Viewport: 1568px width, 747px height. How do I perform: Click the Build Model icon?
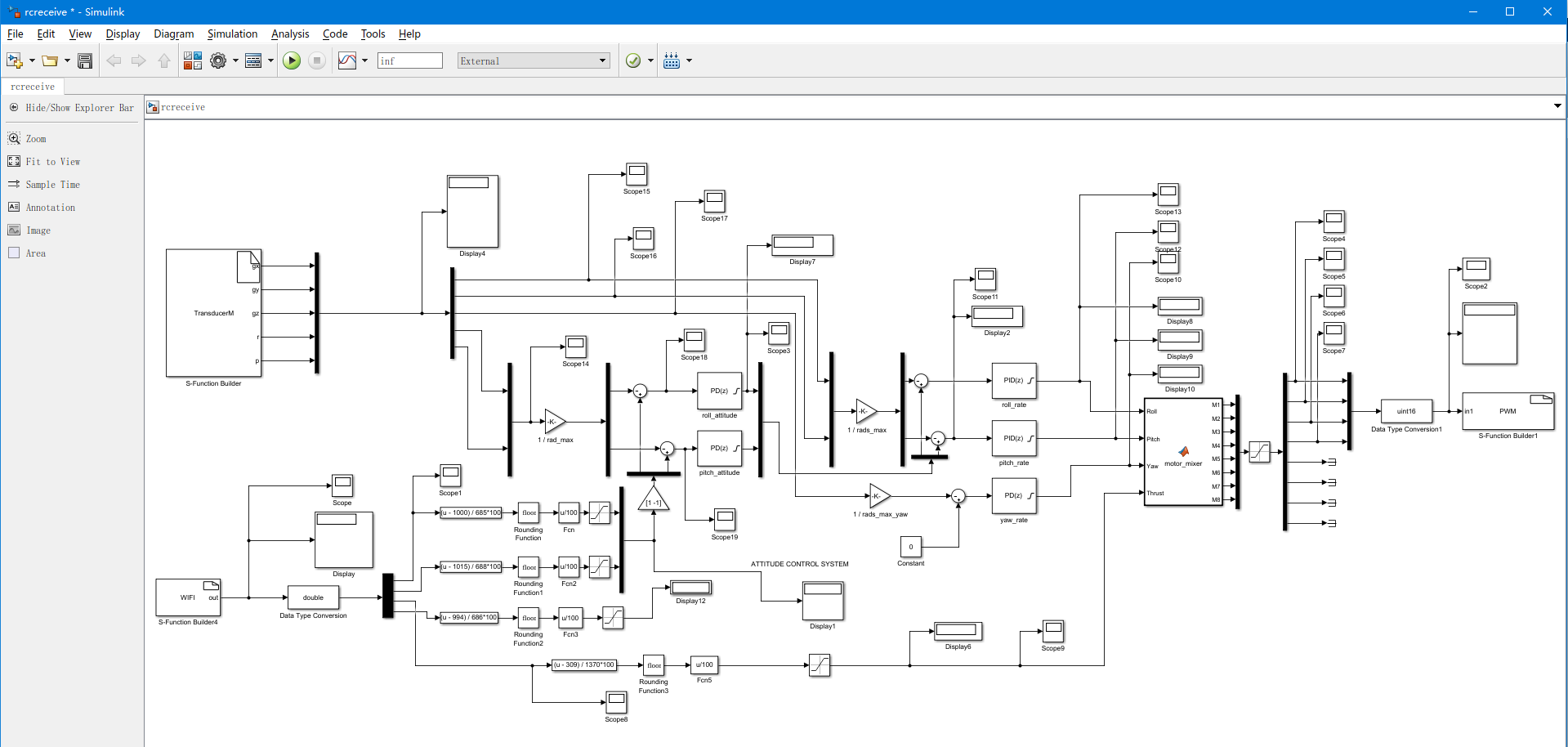tap(672, 60)
